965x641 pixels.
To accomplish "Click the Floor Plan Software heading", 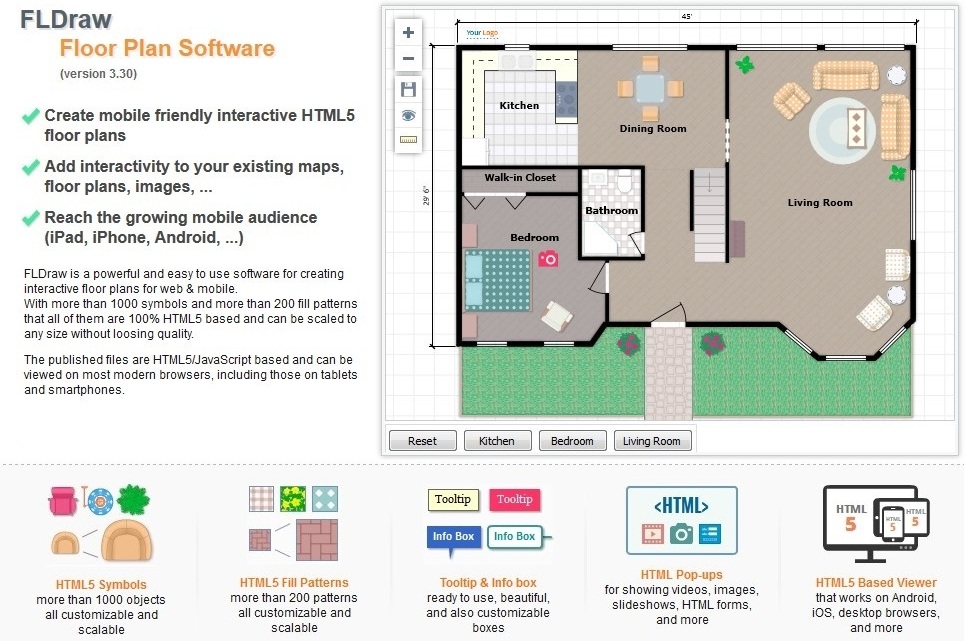I will coord(167,48).
